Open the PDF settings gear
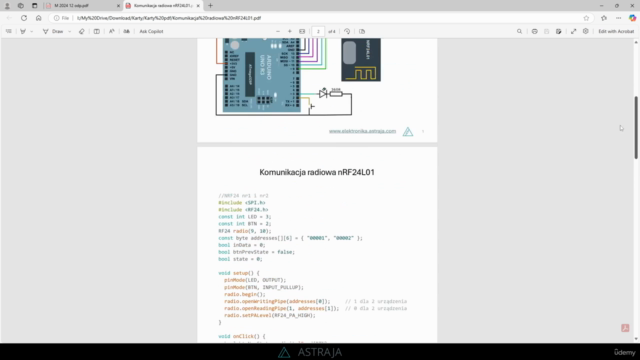Image resolution: width=640 pixels, height=360 pixels. pyautogui.click(x=586, y=31)
